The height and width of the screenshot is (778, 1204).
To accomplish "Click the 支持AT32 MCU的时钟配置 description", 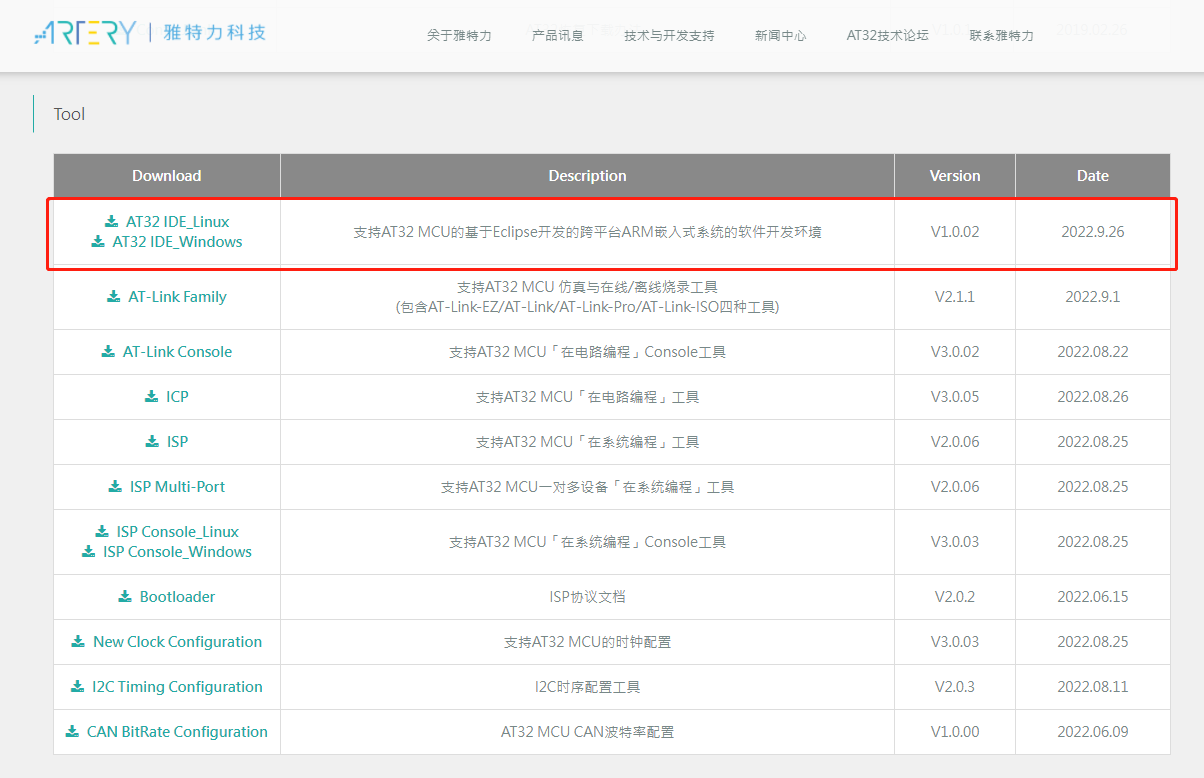I will pos(588,641).
